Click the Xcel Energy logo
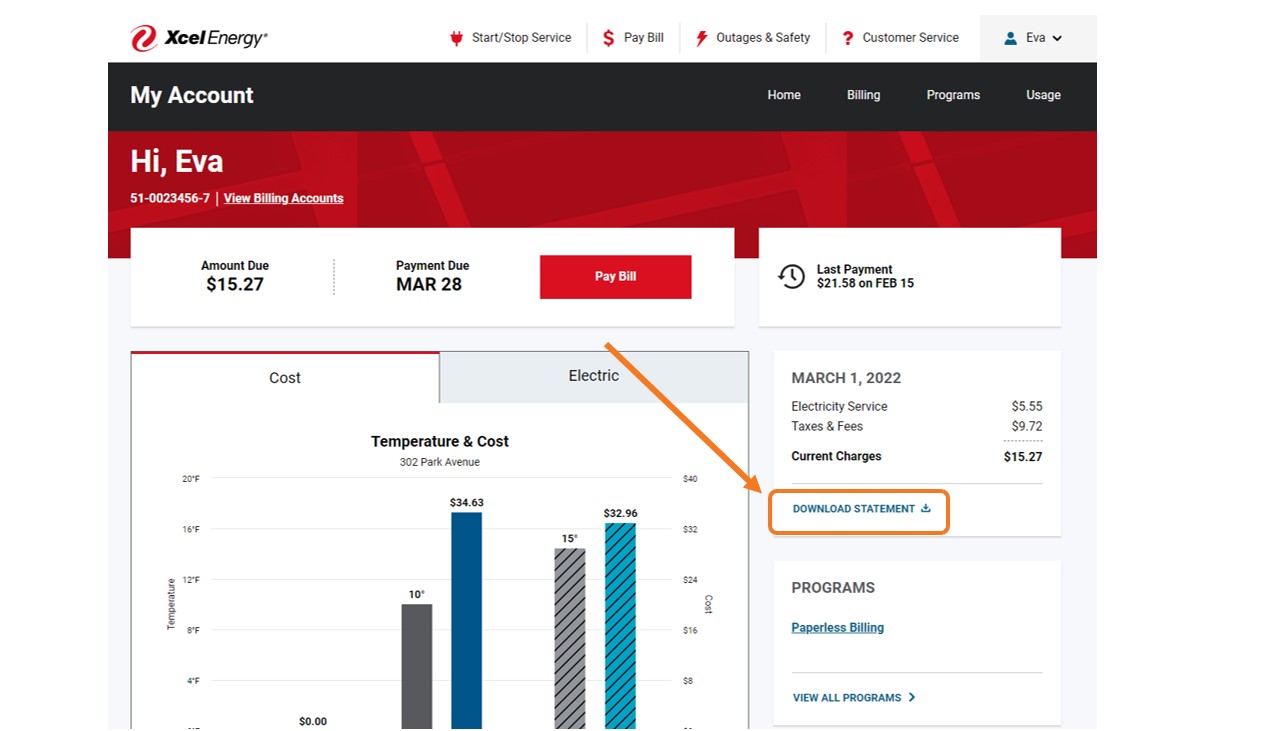The height and width of the screenshot is (731, 1277). [x=196, y=37]
